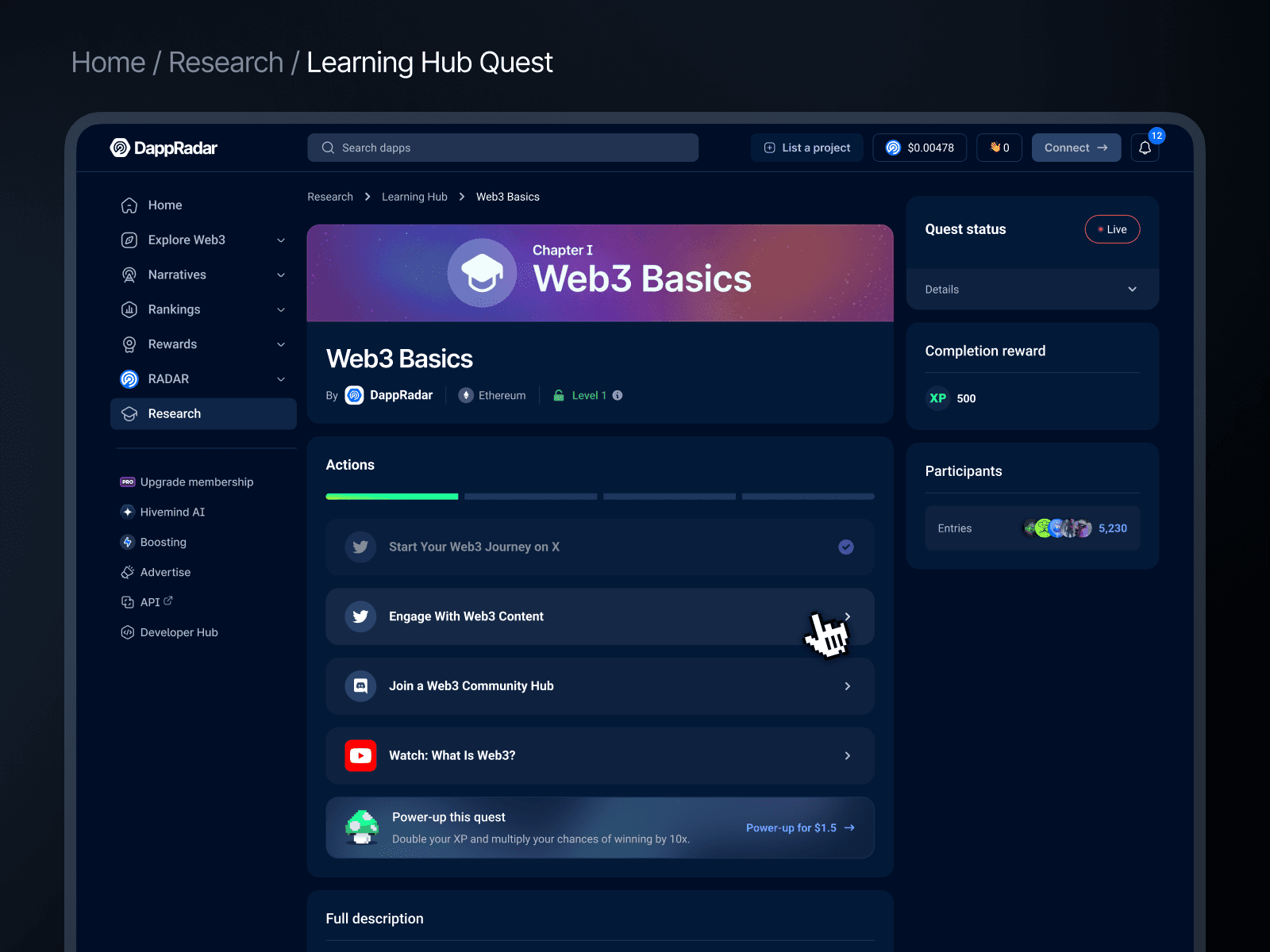This screenshot has height=952, width=1270.
Task: Click the 5,230 entries count
Action: (x=1113, y=528)
